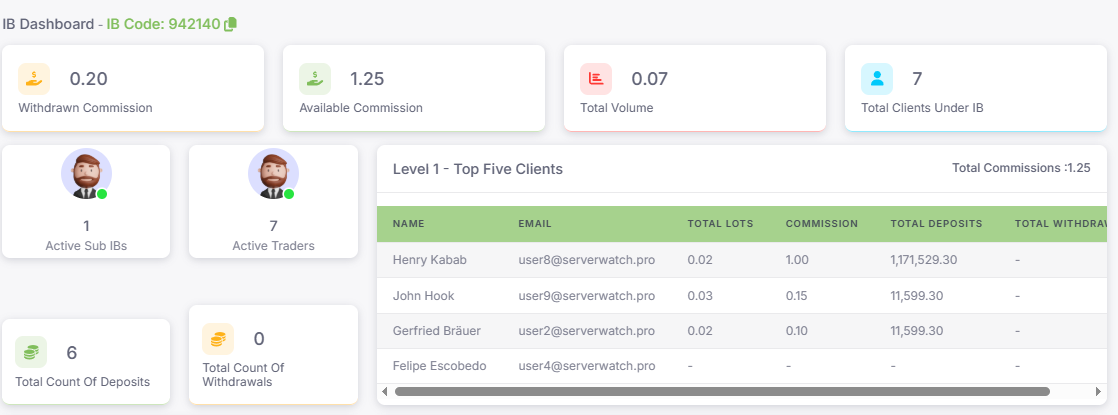Click the Withdrawn Commission hand-coin icon
The height and width of the screenshot is (415, 1118).
(x=34, y=78)
